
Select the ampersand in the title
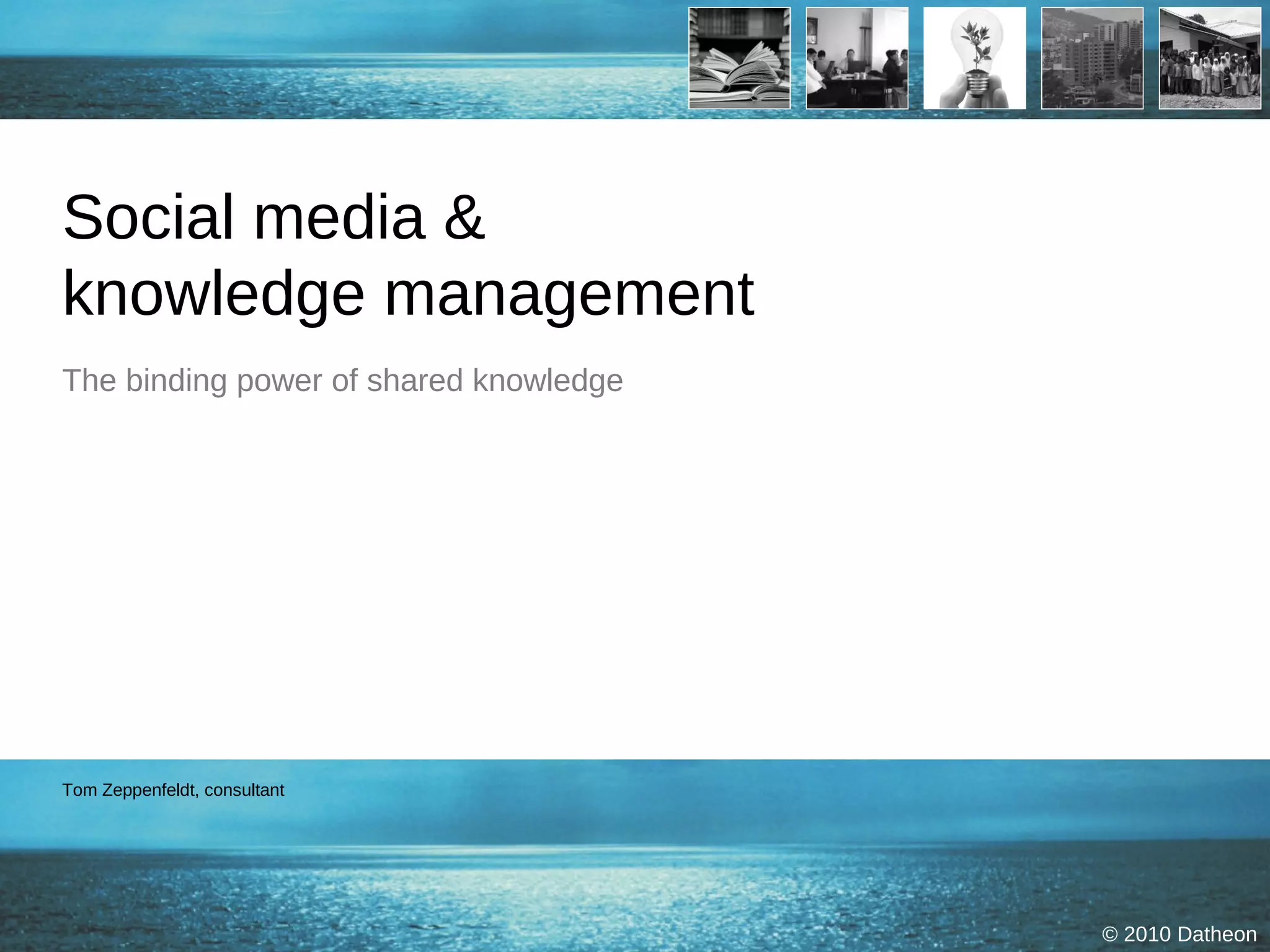tap(464, 217)
